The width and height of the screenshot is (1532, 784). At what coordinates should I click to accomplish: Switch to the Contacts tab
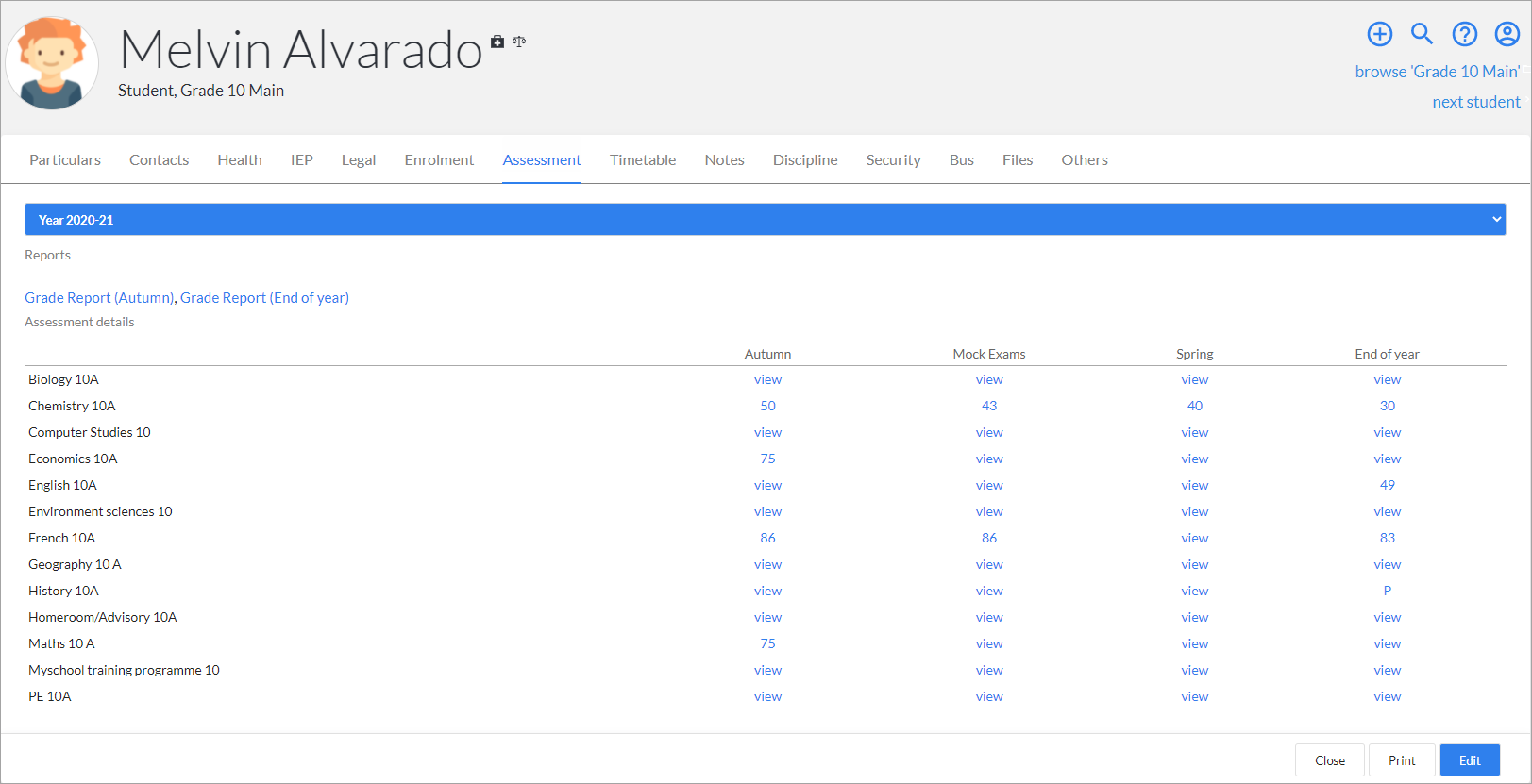pos(159,160)
